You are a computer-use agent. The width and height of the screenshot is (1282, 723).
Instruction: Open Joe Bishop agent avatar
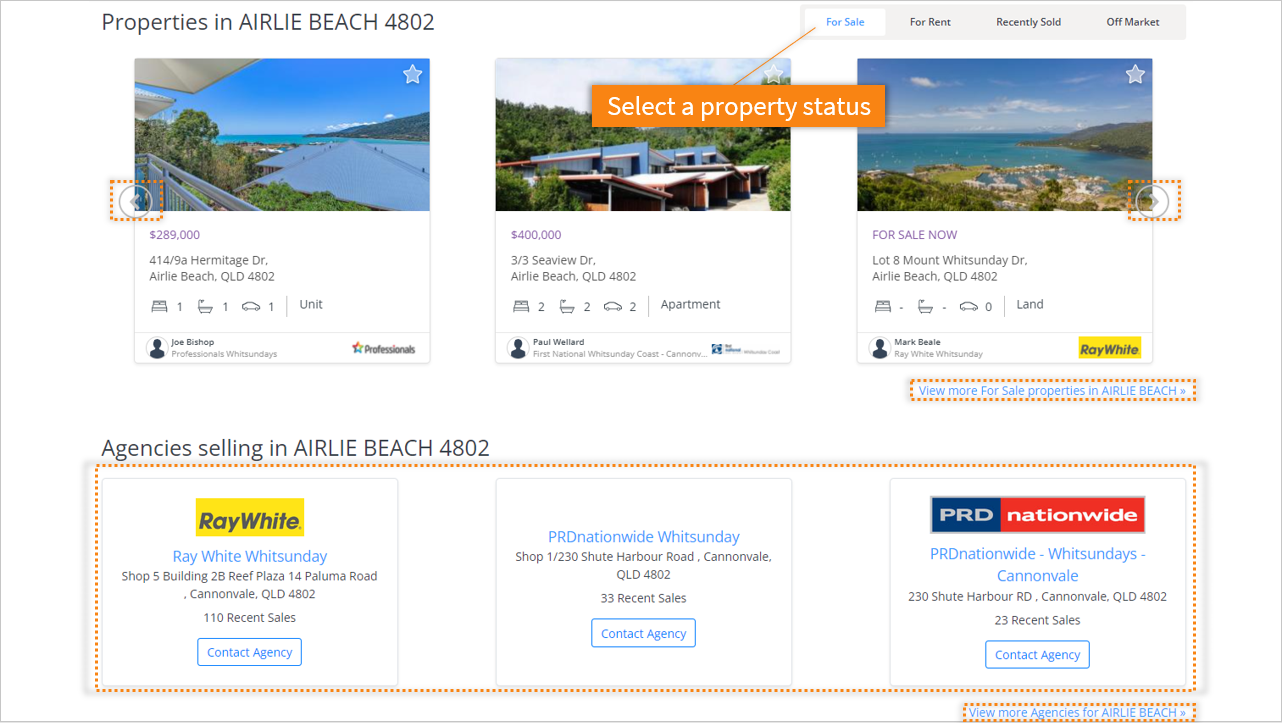157,348
